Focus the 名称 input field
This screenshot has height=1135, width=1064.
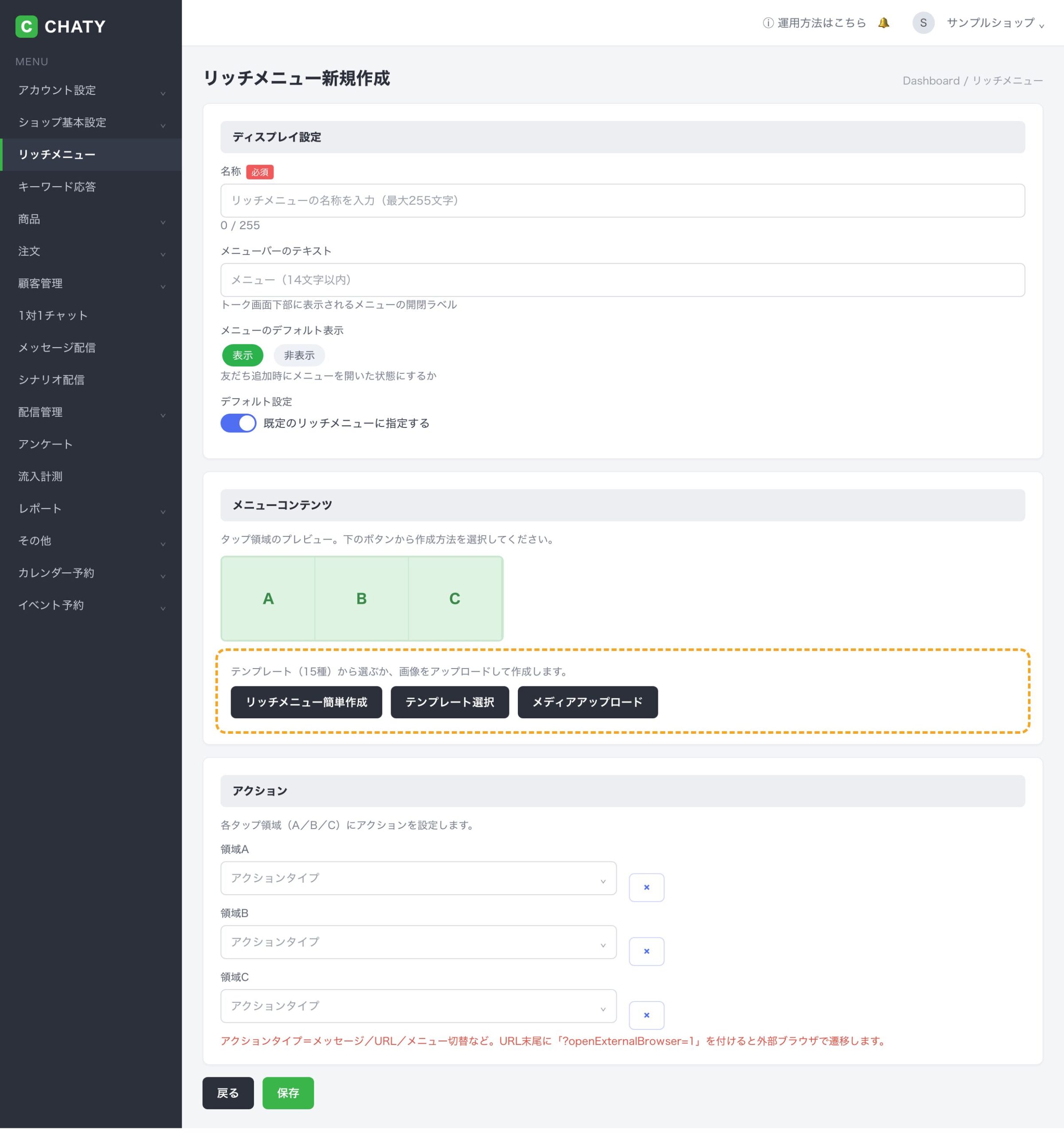pyautogui.click(x=623, y=200)
